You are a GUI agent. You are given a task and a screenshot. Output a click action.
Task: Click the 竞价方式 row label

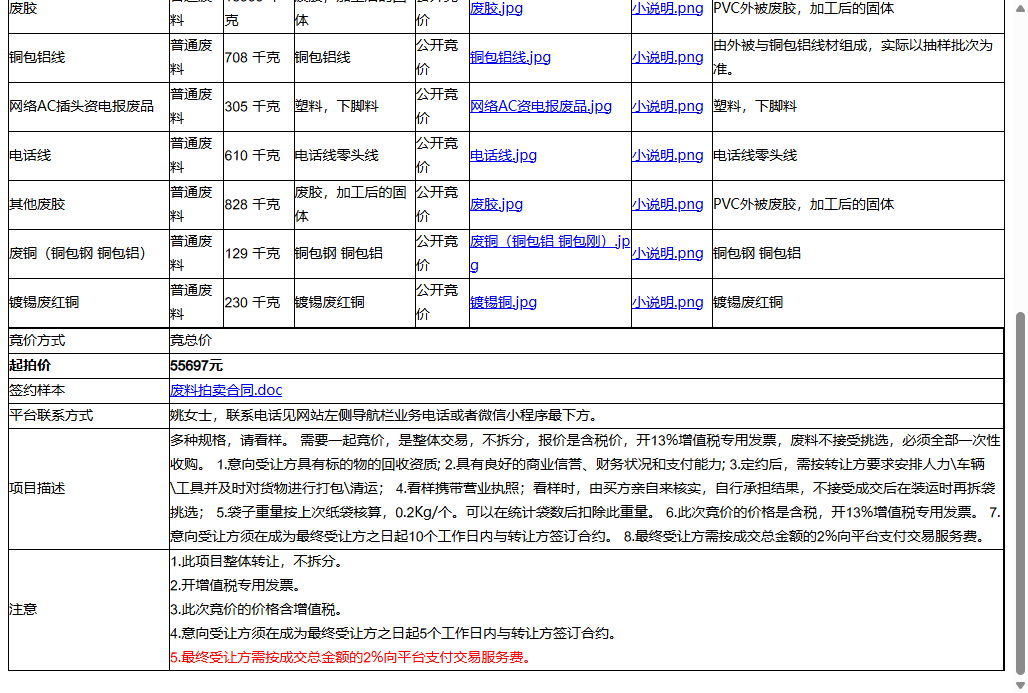click(x=37, y=340)
